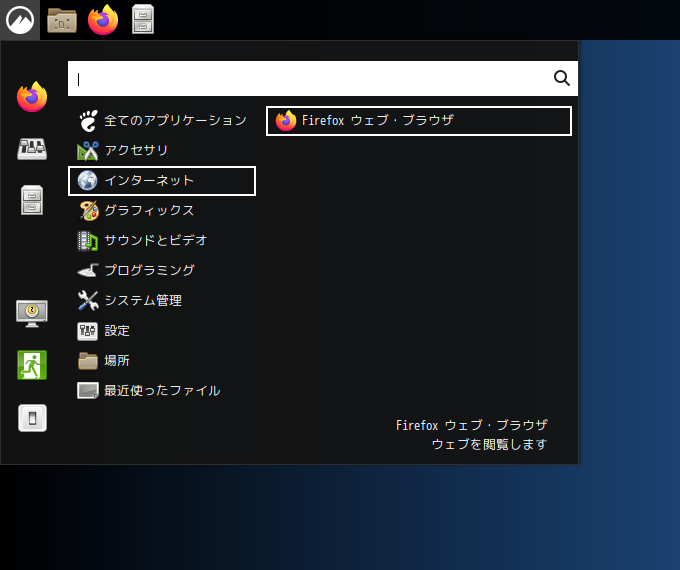The height and width of the screenshot is (570, 680).
Task: Select サウンドとビデオ category
Action: tap(162, 241)
